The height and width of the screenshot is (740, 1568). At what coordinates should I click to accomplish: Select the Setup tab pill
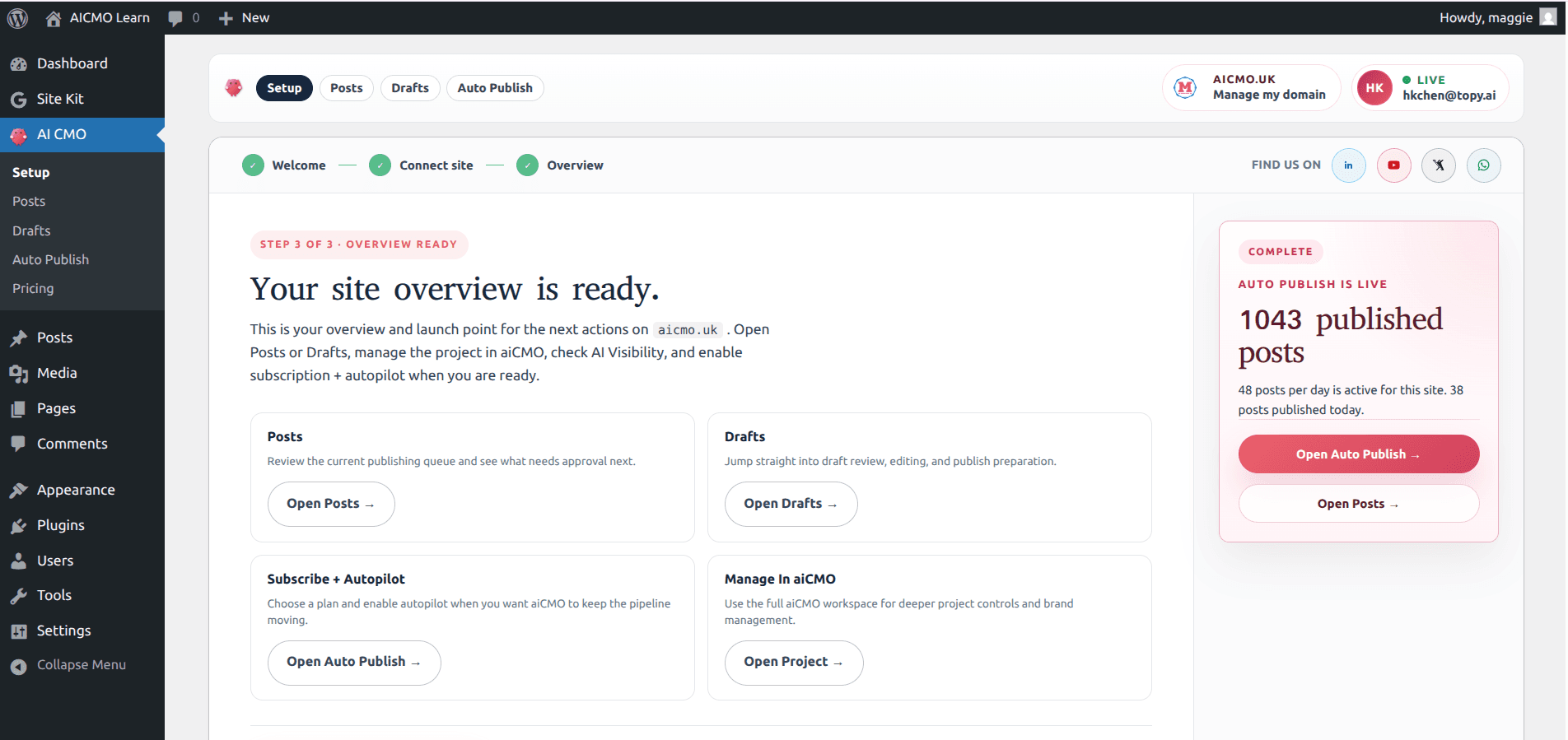coord(284,88)
